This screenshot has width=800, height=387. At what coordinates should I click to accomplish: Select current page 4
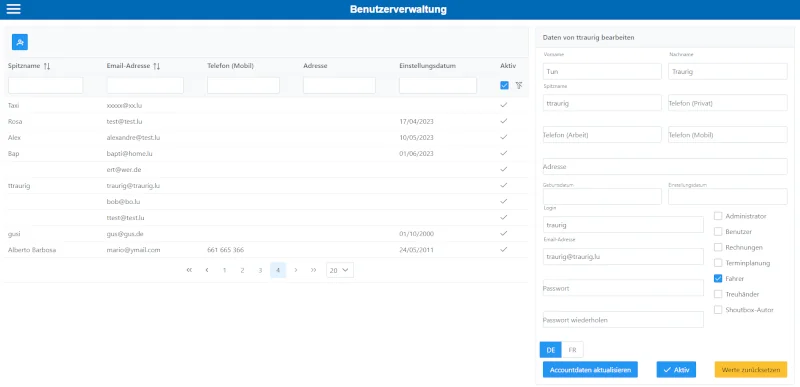pos(278,270)
